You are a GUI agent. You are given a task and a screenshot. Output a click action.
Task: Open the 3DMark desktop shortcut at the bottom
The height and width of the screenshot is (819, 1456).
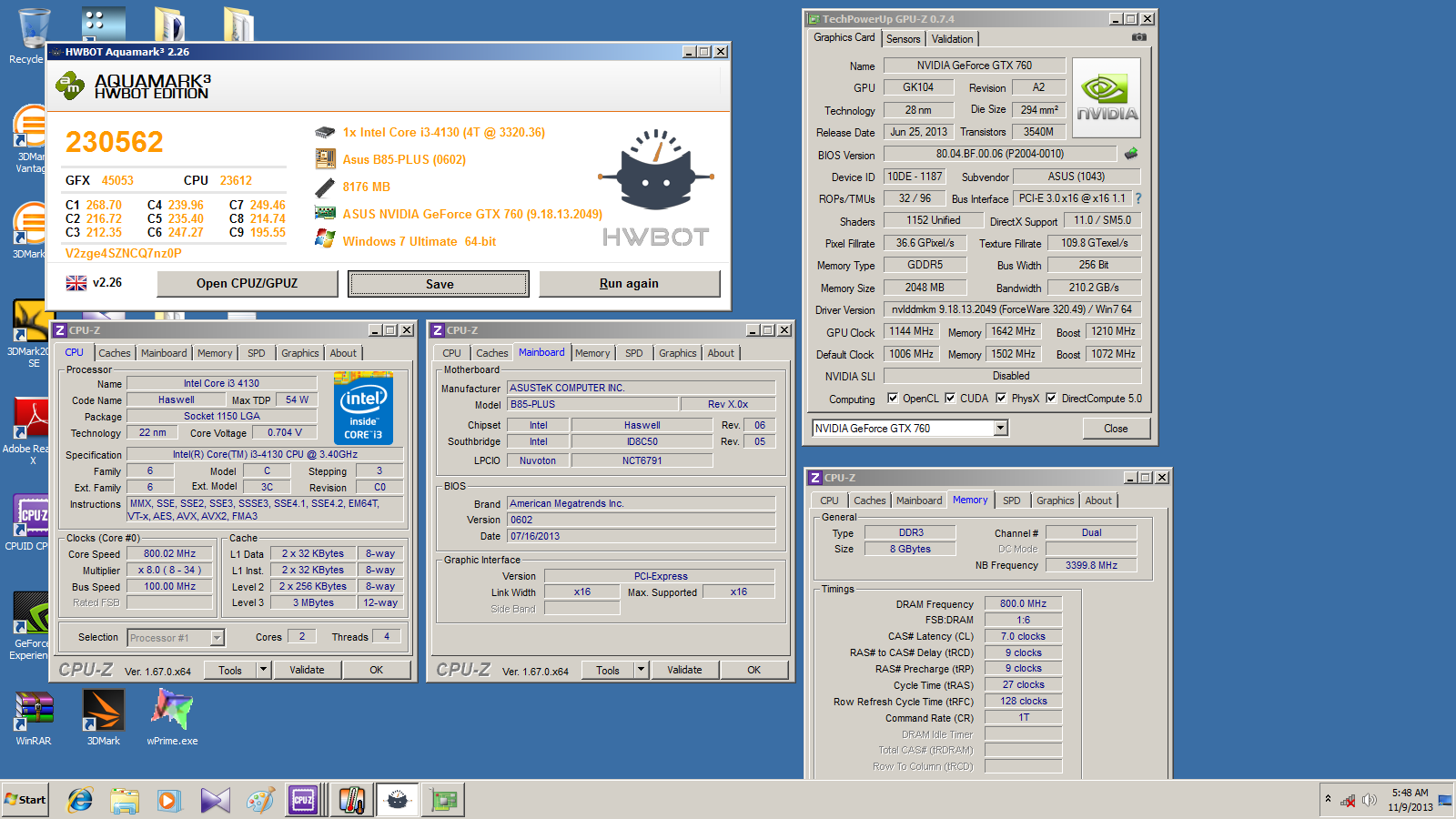(103, 719)
